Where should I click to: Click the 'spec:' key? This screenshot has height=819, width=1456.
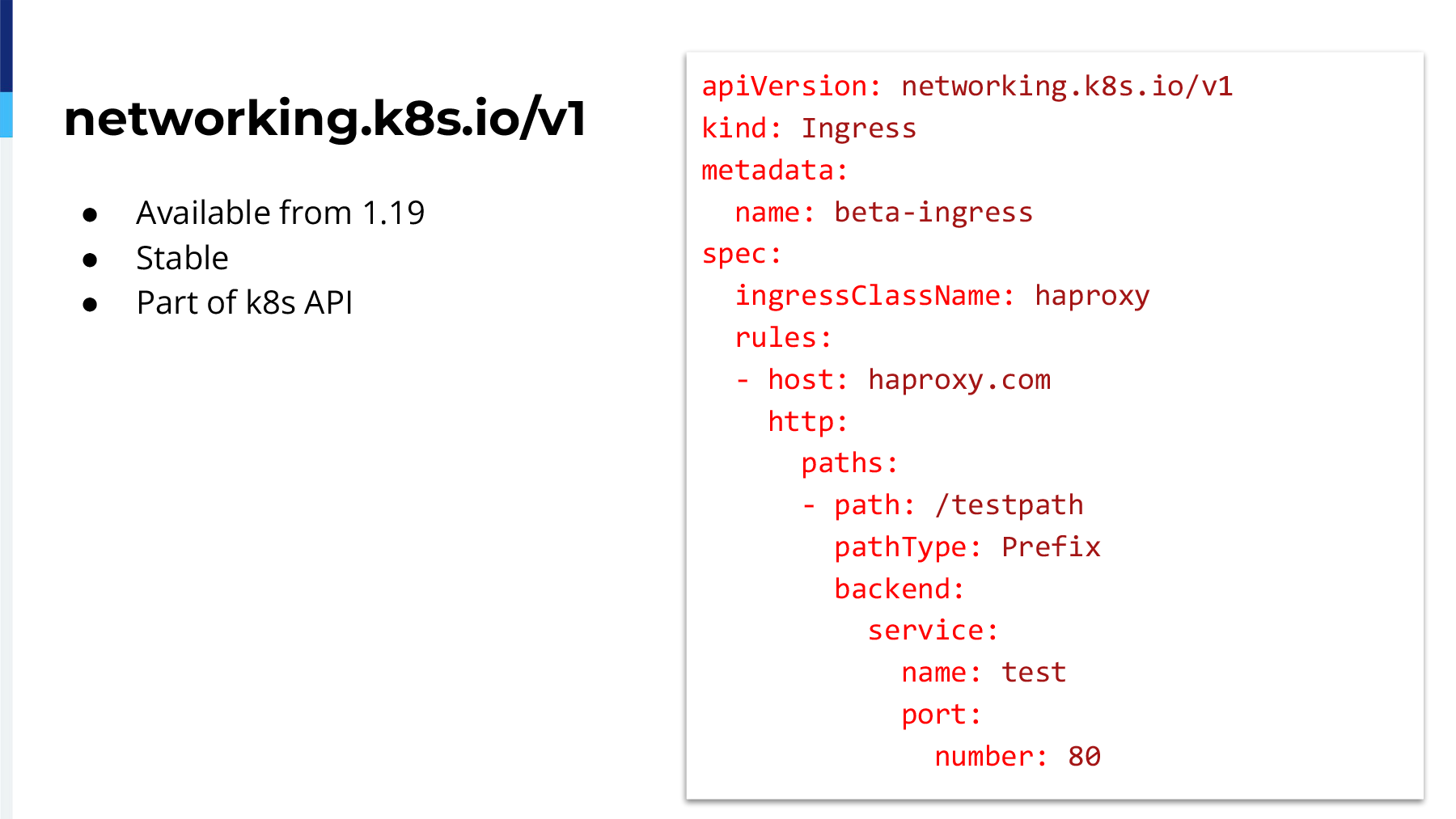(741, 254)
